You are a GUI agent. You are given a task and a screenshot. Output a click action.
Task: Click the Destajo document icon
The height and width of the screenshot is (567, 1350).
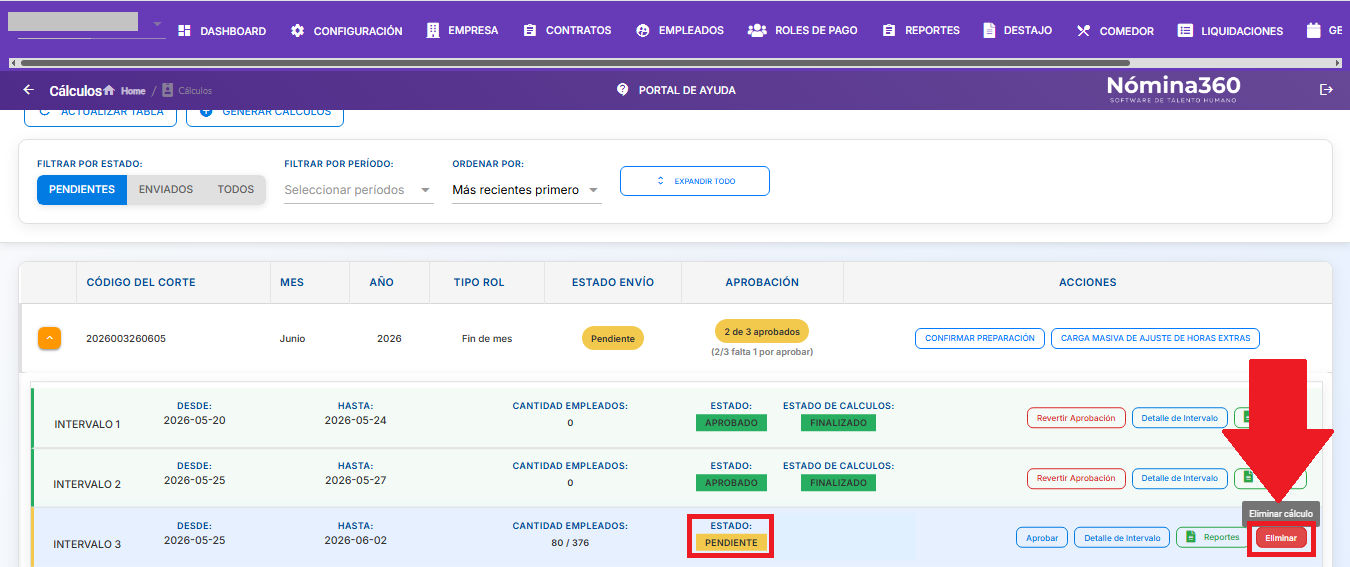[x=989, y=31]
